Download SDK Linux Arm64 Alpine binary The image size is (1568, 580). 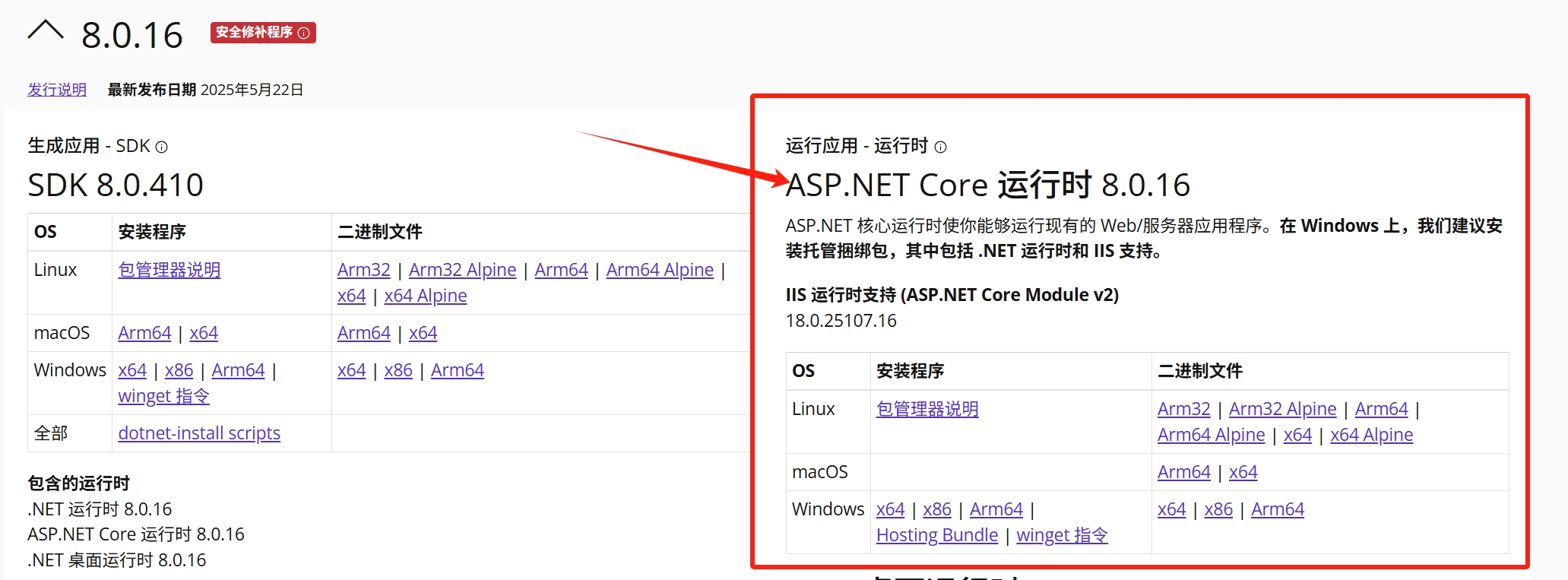tap(660, 270)
